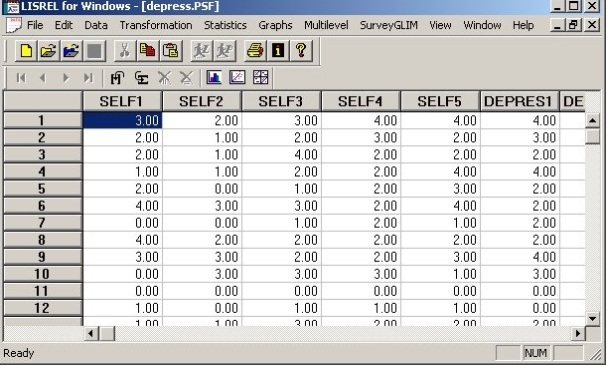Viewport: 609px width, 366px height.
Task: Click SELF2 cell in row 5
Action: tap(202, 189)
